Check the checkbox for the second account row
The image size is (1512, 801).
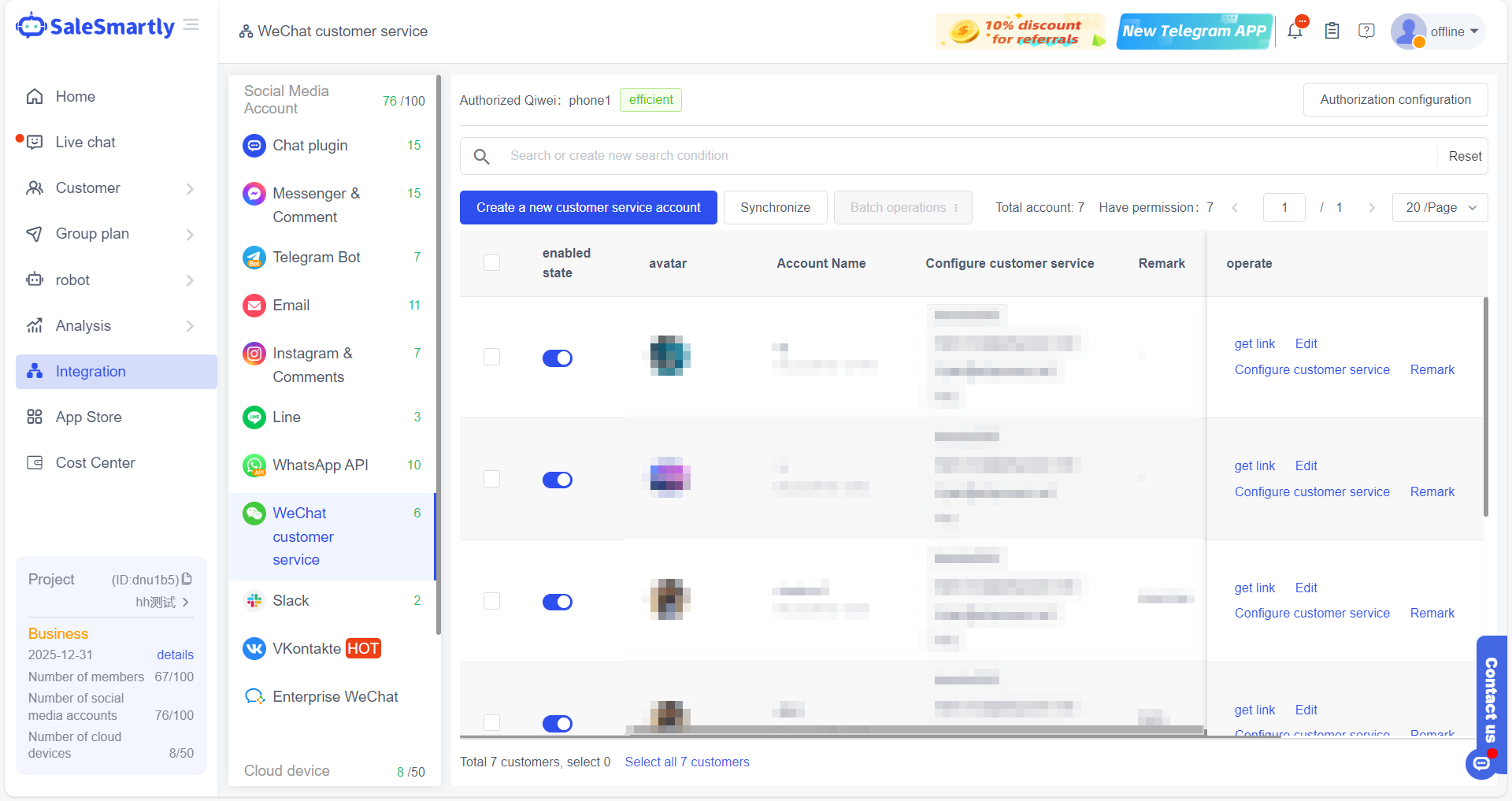[x=492, y=479]
